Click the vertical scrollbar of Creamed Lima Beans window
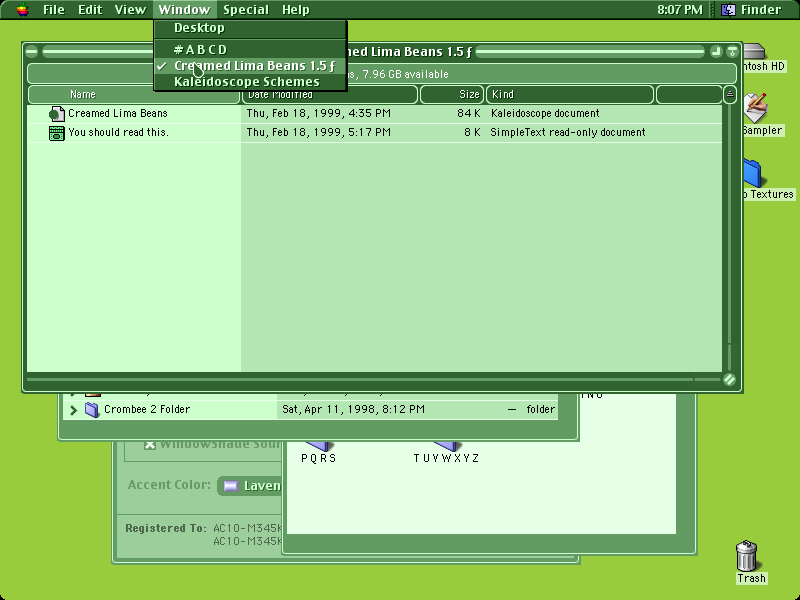 click(730, 238)
